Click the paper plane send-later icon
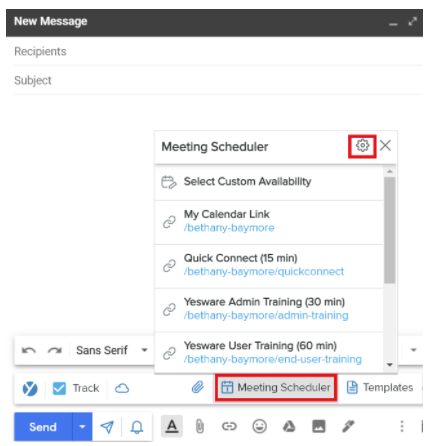Viewport: 431px width, 446px height. point(107,427)
